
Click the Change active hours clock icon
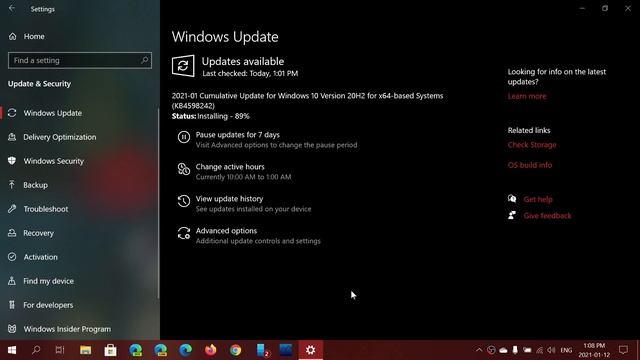184,169
